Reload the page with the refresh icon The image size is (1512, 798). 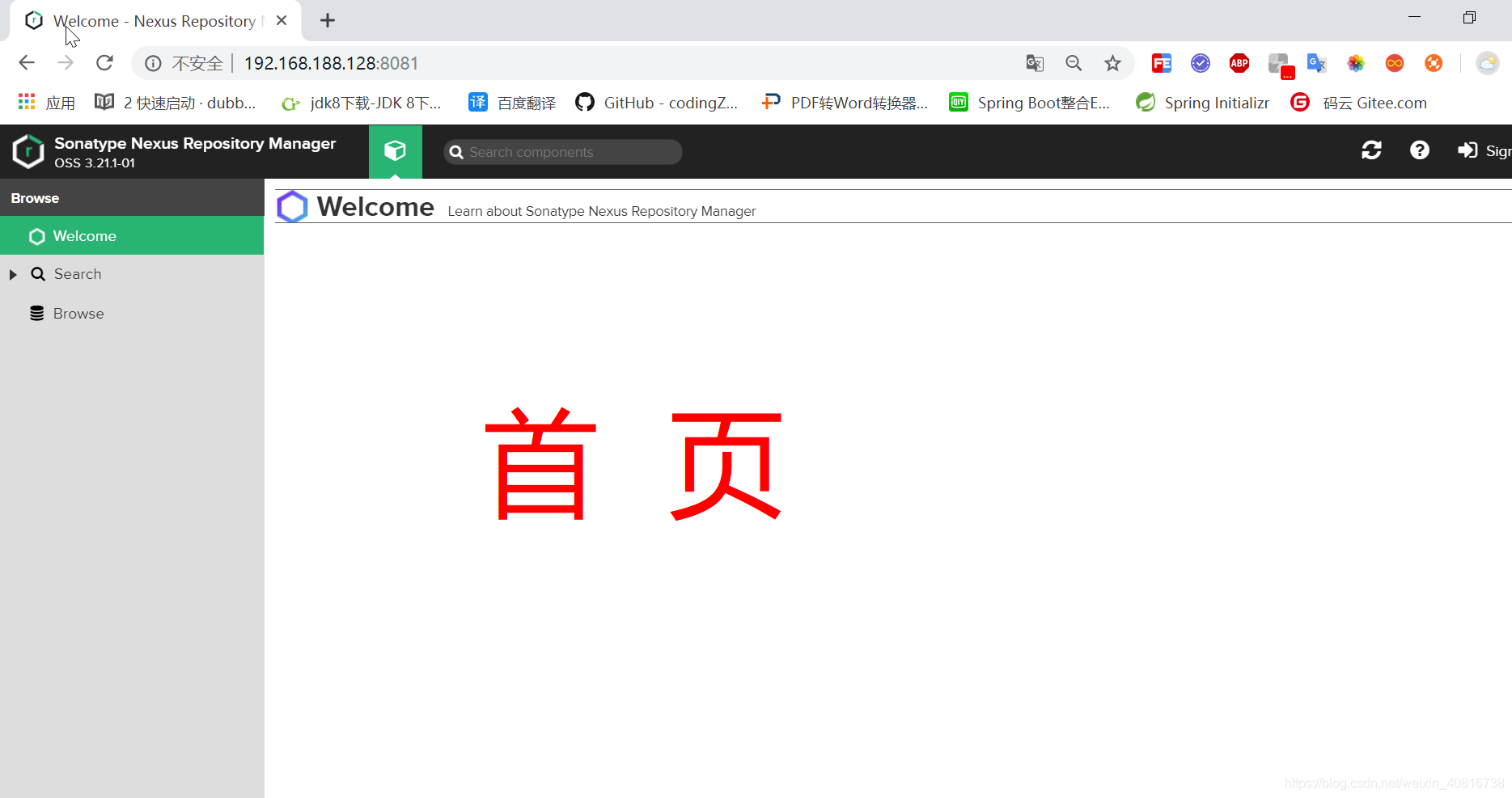(104, 62)
